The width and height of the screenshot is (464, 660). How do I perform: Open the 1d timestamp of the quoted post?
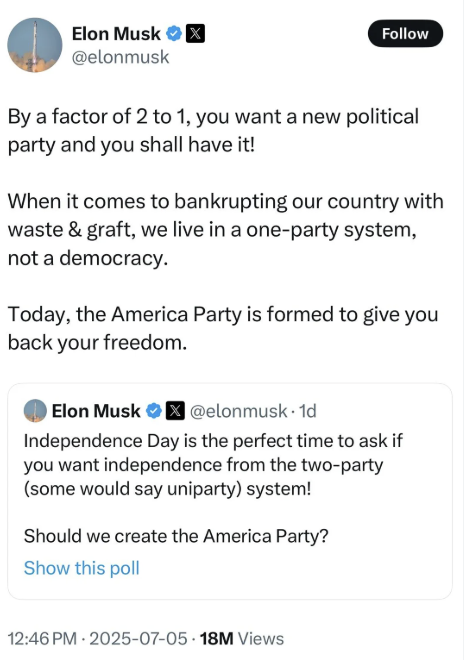pyautogui.click(x=308, y=411)
